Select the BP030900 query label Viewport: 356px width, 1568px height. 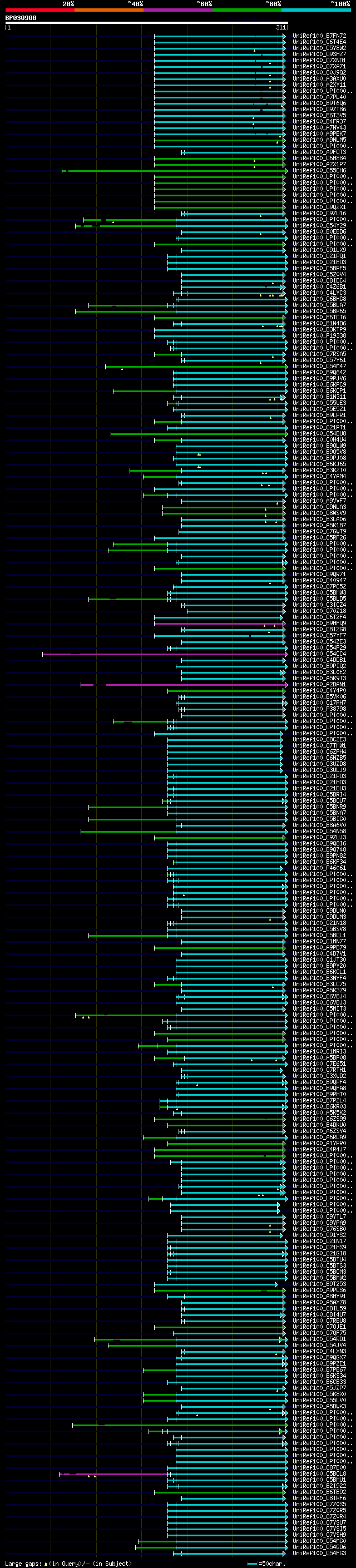[x=21, y=18]
